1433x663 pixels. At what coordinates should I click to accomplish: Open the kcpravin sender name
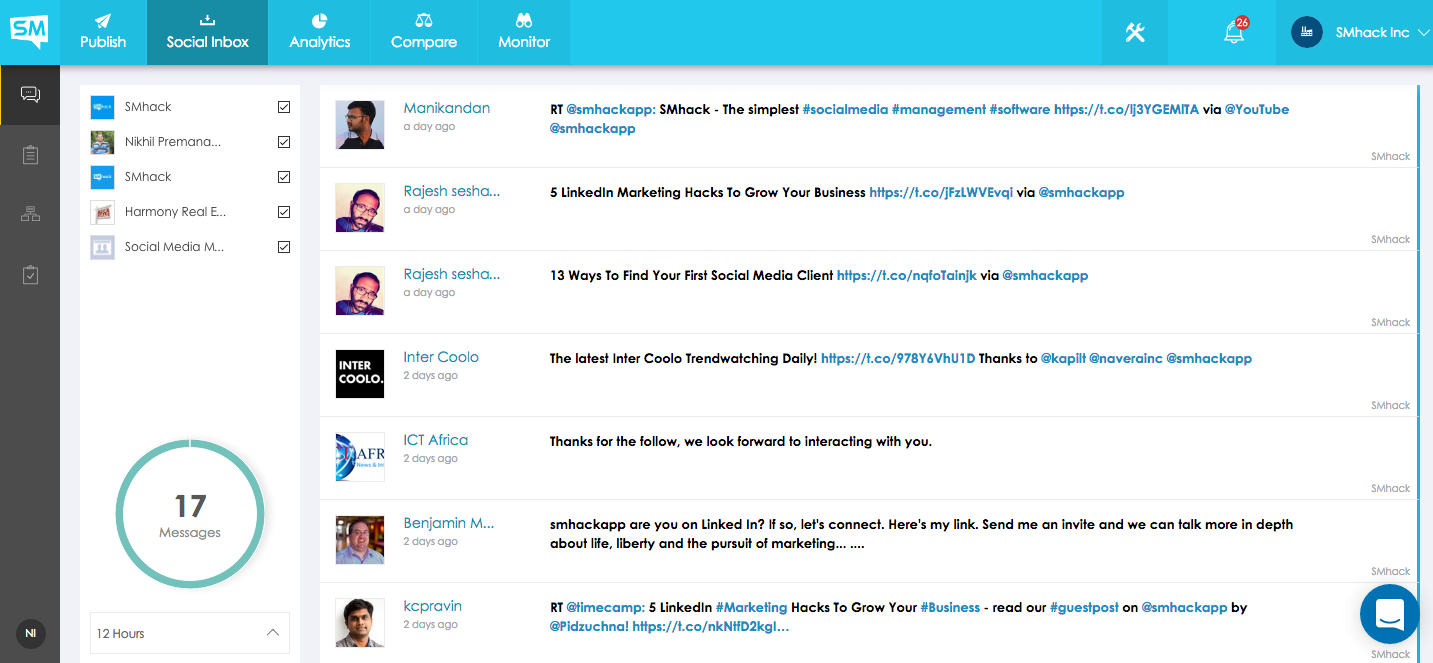click(432, 606)
